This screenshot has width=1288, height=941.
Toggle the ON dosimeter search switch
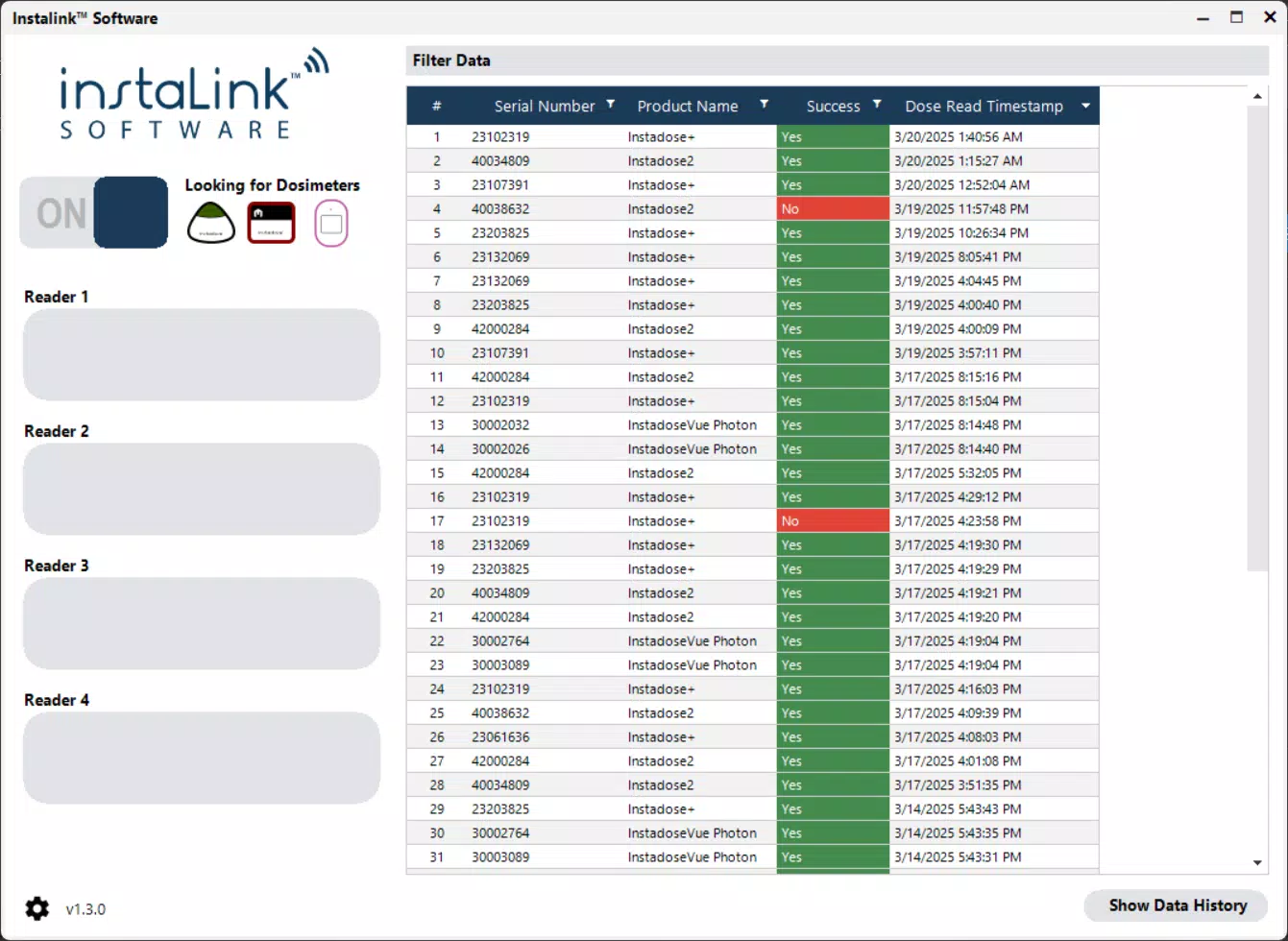(x=94, y=212)
